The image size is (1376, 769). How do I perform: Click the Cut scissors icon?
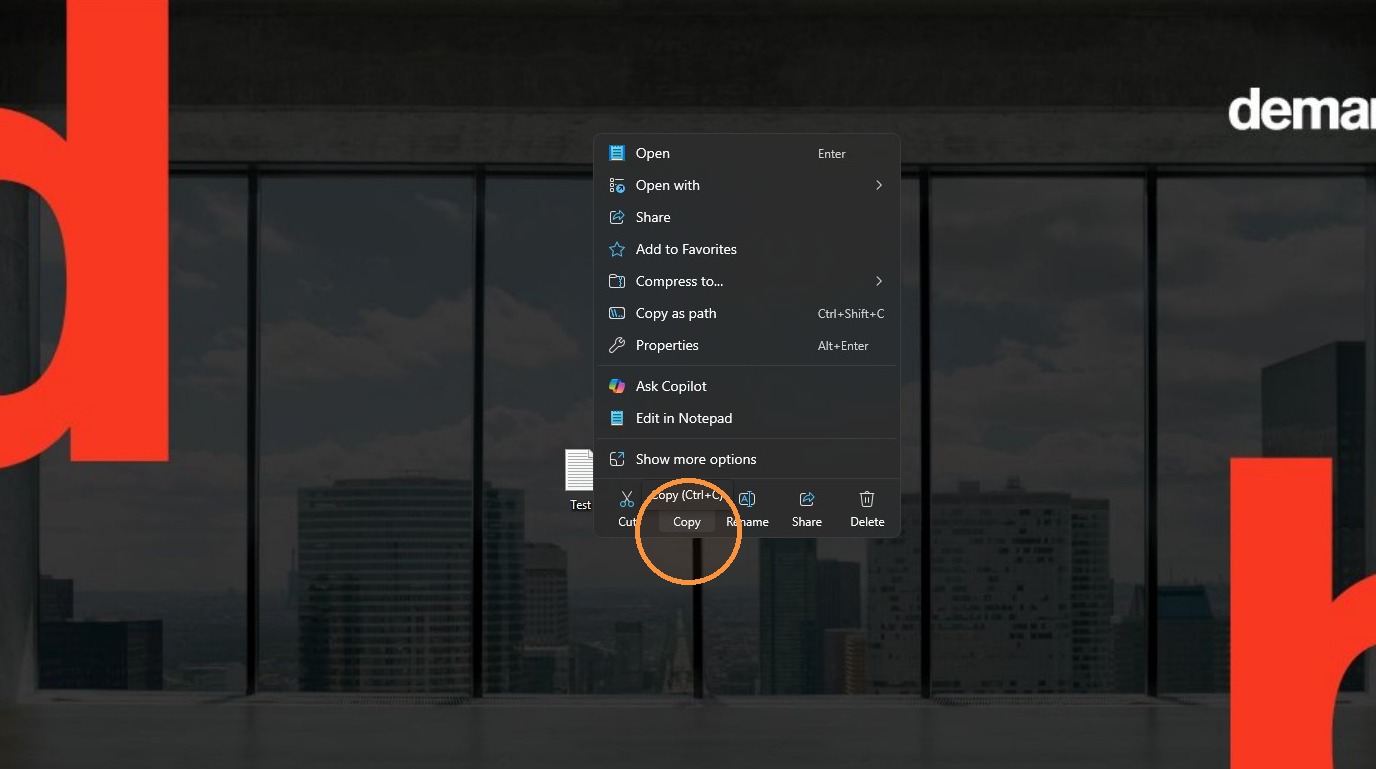pos(627,499)
